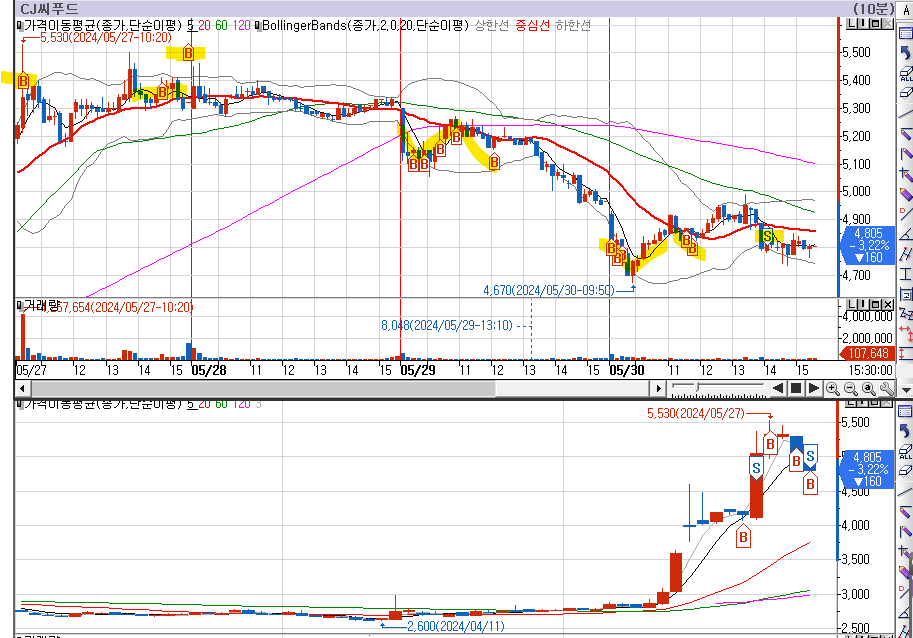Select the I-beam range tool in top toolbar
This screenshot has width=913, height=638.
pyautogui.click(x=905, y=274)
